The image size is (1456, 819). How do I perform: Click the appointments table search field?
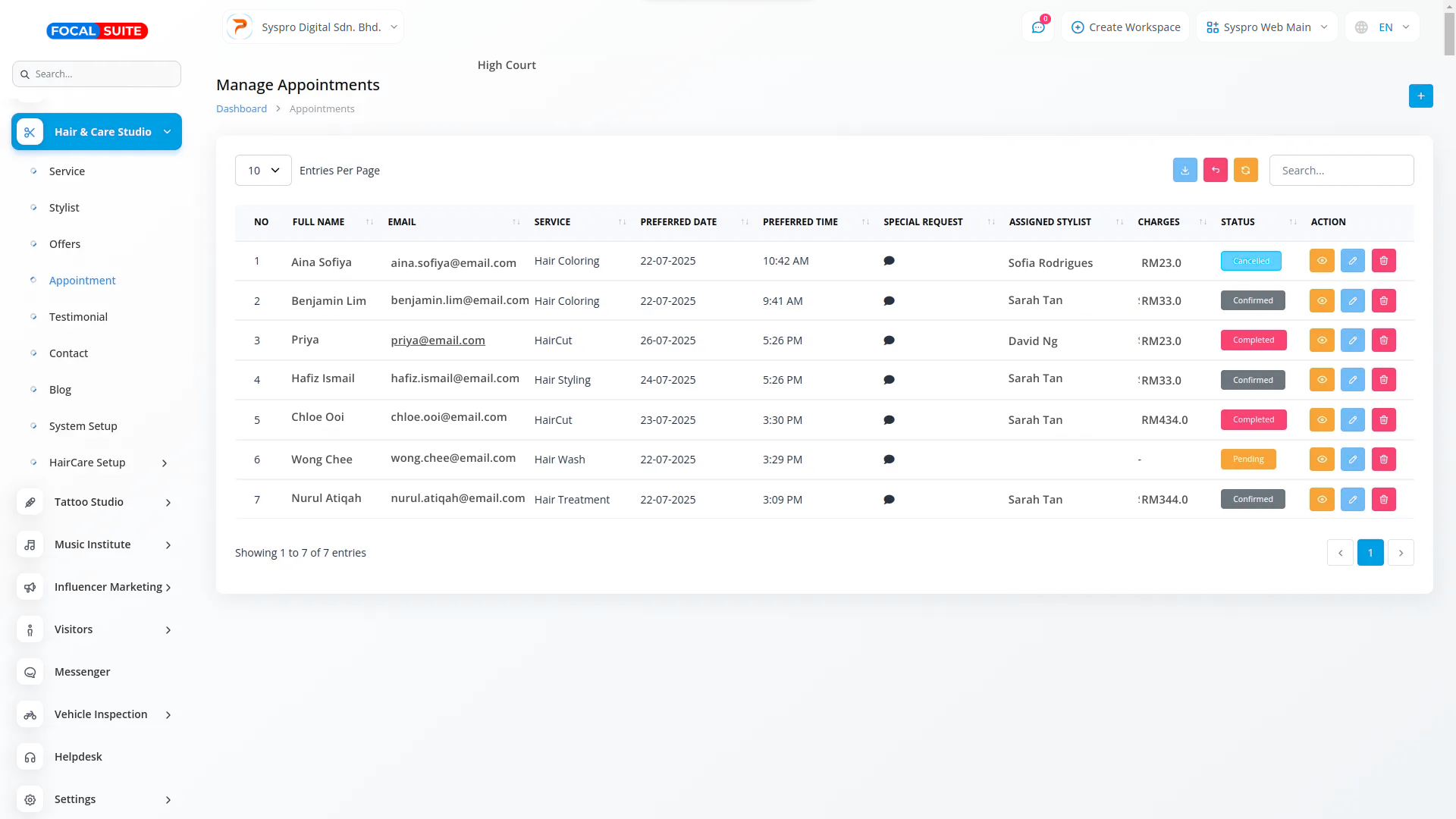[1341, 171]
